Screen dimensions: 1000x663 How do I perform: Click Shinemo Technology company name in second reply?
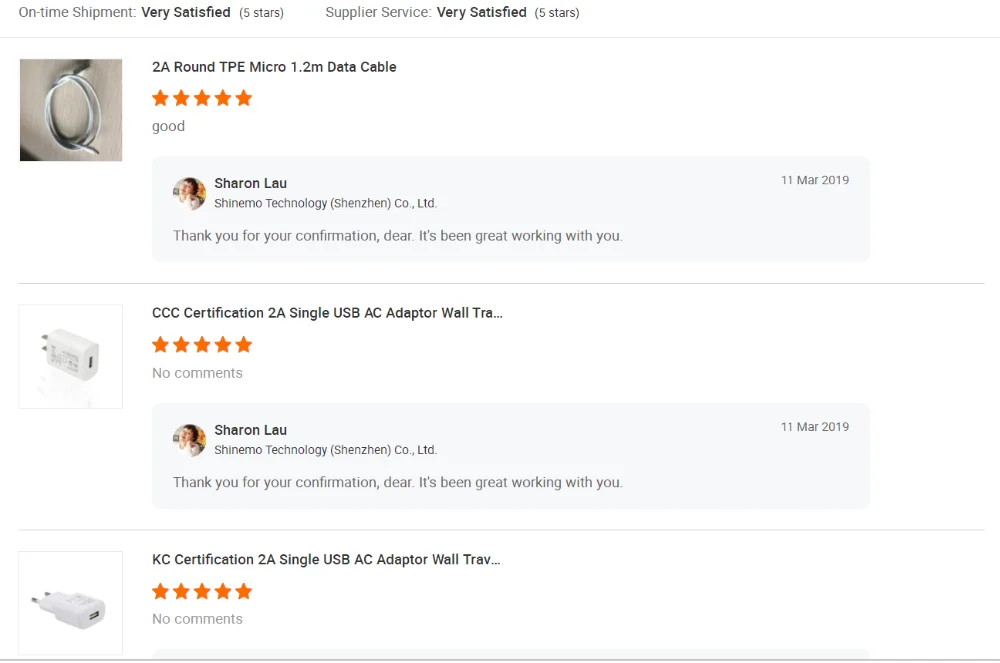pyautogui.click(x=325, y=450)
